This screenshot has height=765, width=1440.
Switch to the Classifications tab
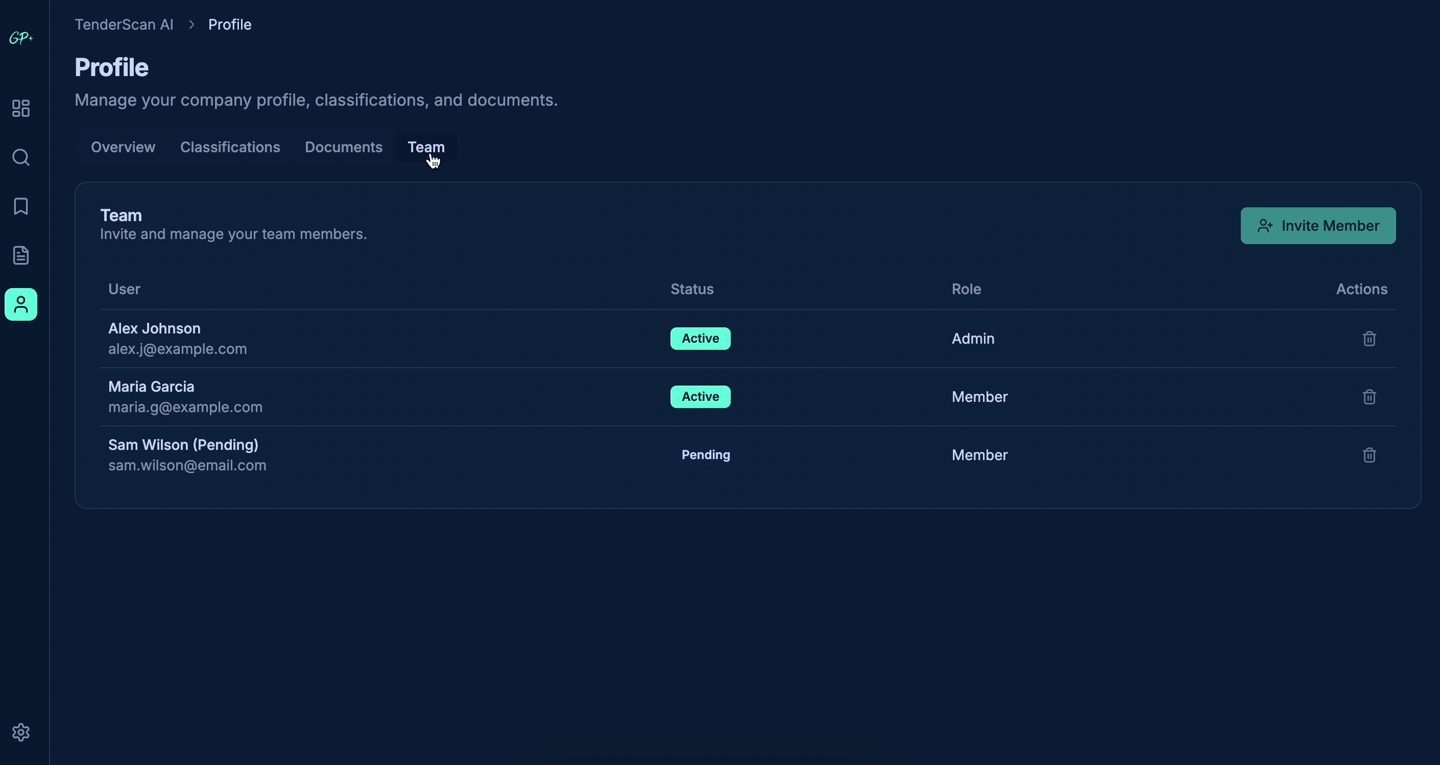point(230,147)
